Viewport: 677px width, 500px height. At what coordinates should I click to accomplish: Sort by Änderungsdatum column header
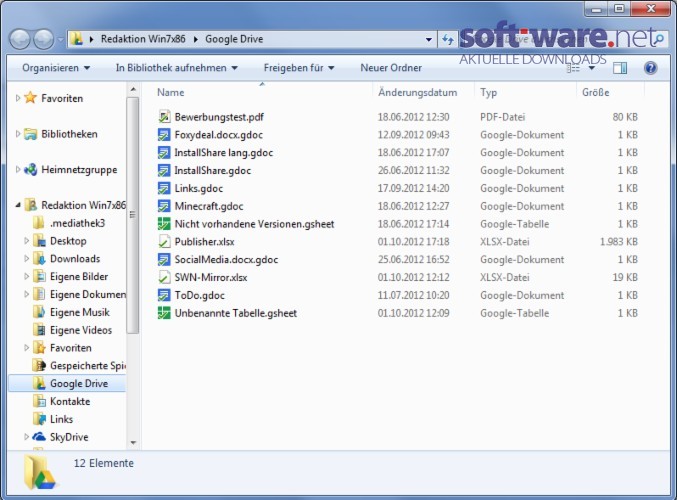[x=423, y=92]
